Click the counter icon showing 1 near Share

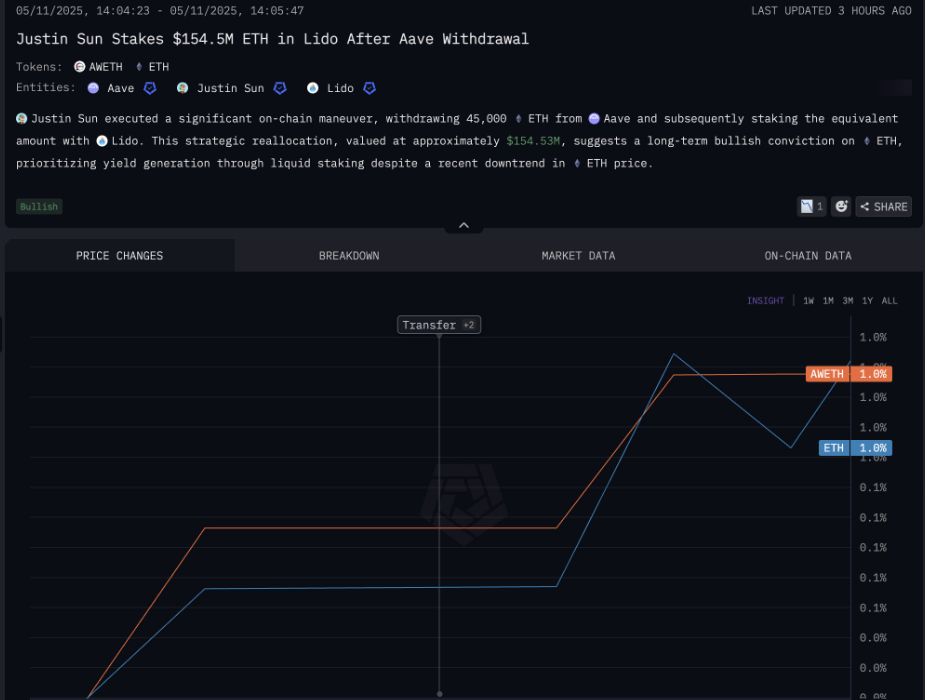[x=811, y=206]
